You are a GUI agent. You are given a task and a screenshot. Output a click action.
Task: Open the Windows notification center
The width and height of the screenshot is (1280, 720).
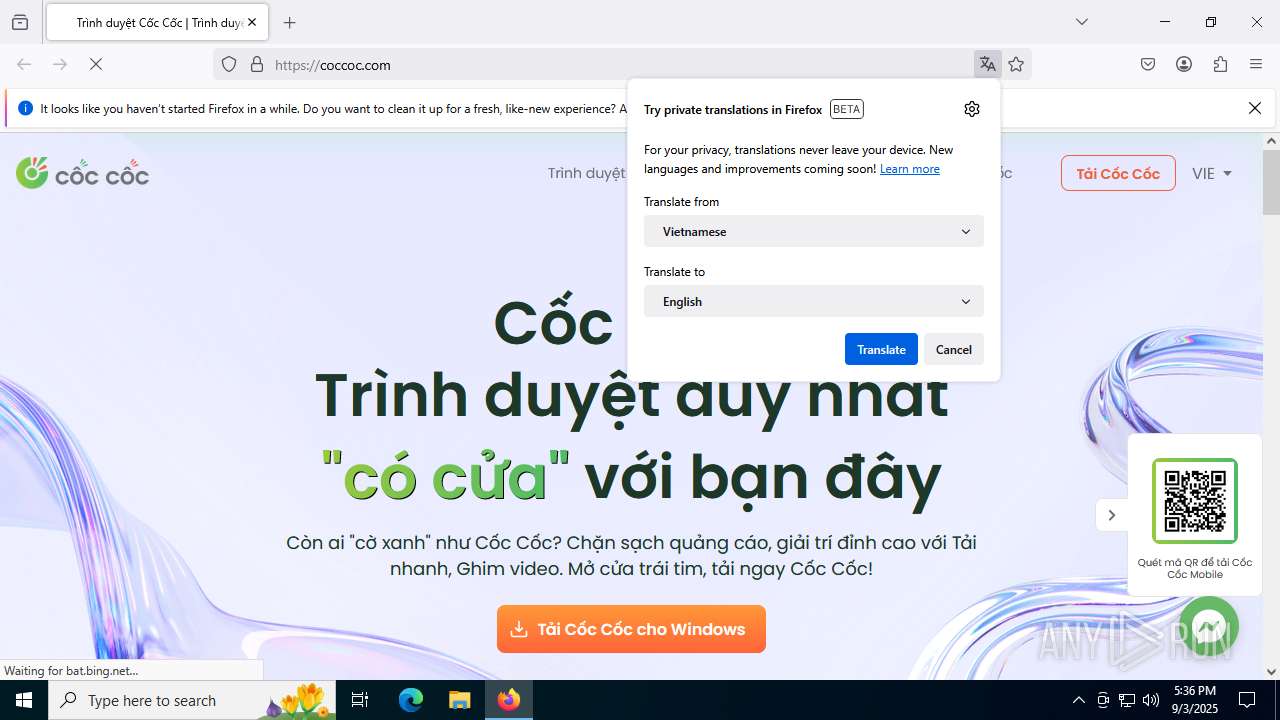[1247, 700]
